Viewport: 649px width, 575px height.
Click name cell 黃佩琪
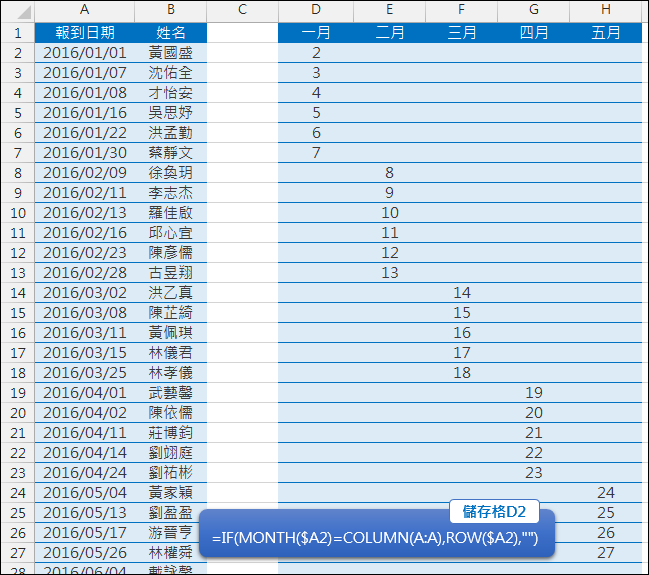click(171, 333)
